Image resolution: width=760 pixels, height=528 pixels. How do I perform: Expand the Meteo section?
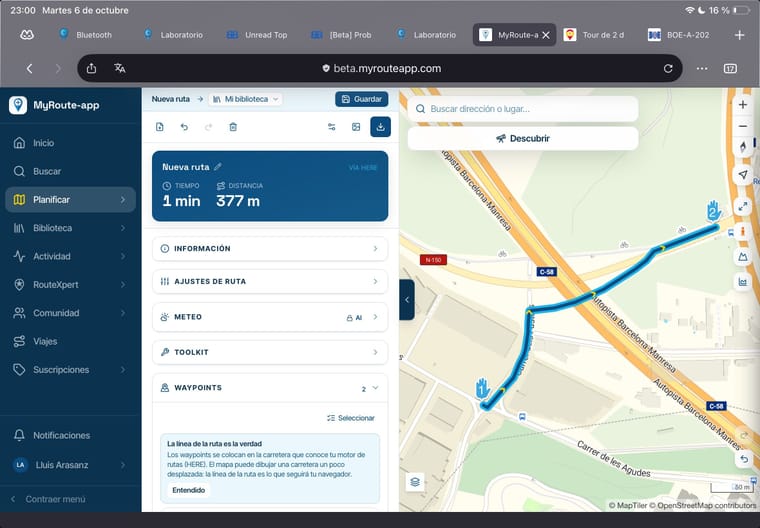pyautogui.click(x=270, y=317)
